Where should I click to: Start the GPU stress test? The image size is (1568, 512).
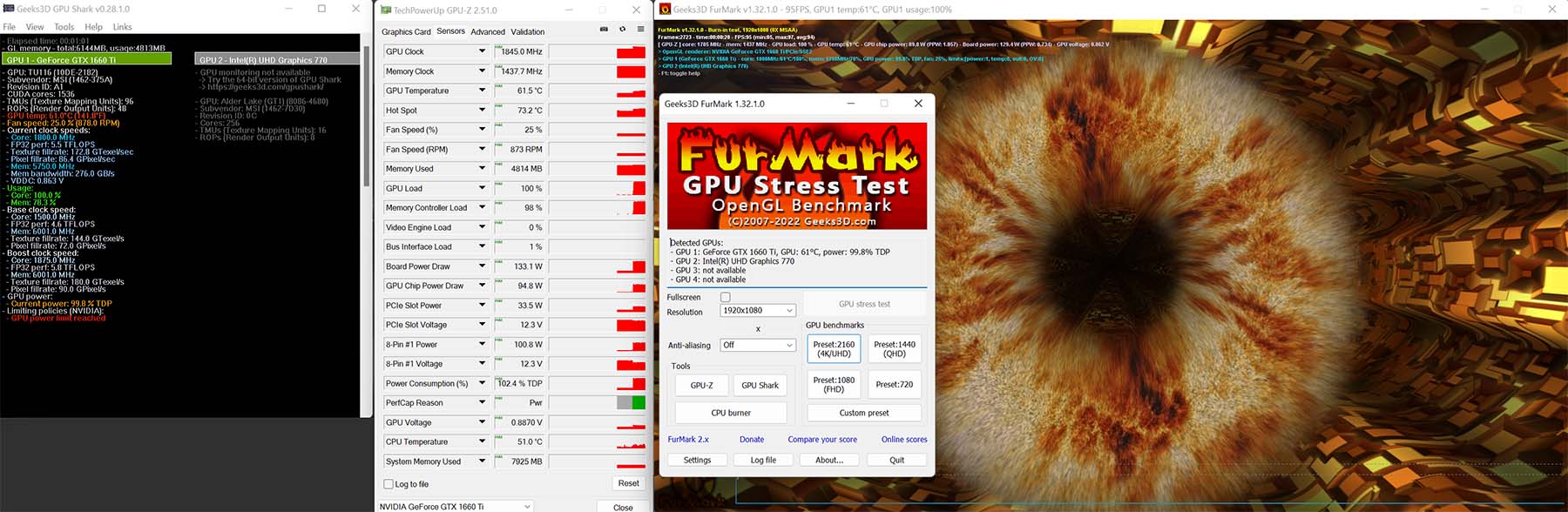click(x=865, y=304)
